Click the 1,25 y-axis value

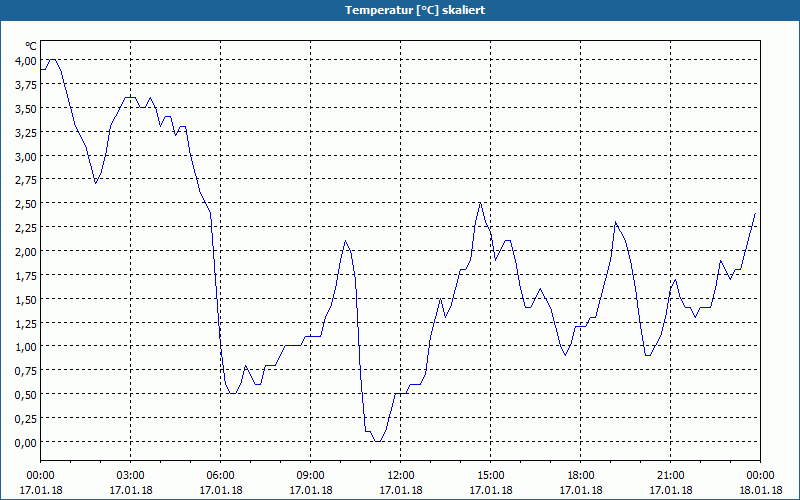[26, 323]
